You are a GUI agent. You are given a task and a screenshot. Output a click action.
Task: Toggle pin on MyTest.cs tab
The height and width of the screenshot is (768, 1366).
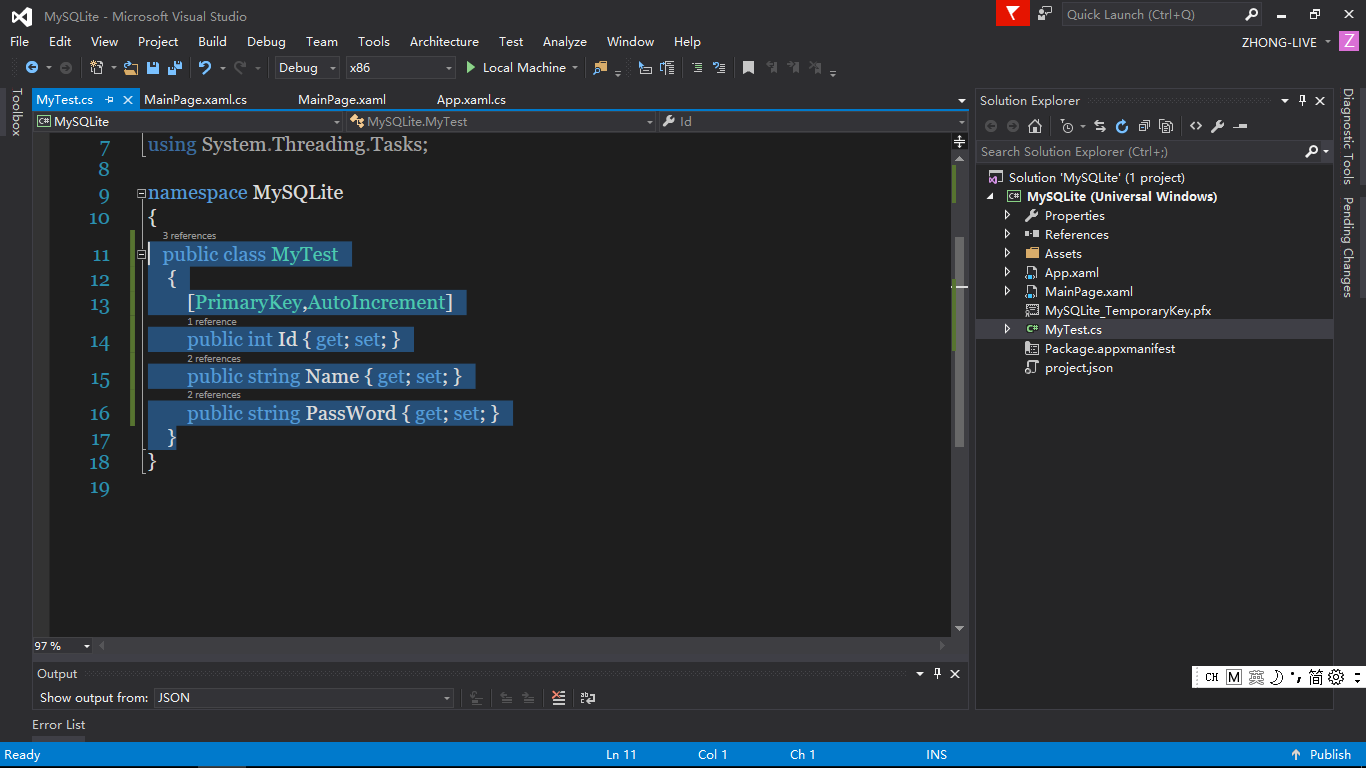(109, 100)
